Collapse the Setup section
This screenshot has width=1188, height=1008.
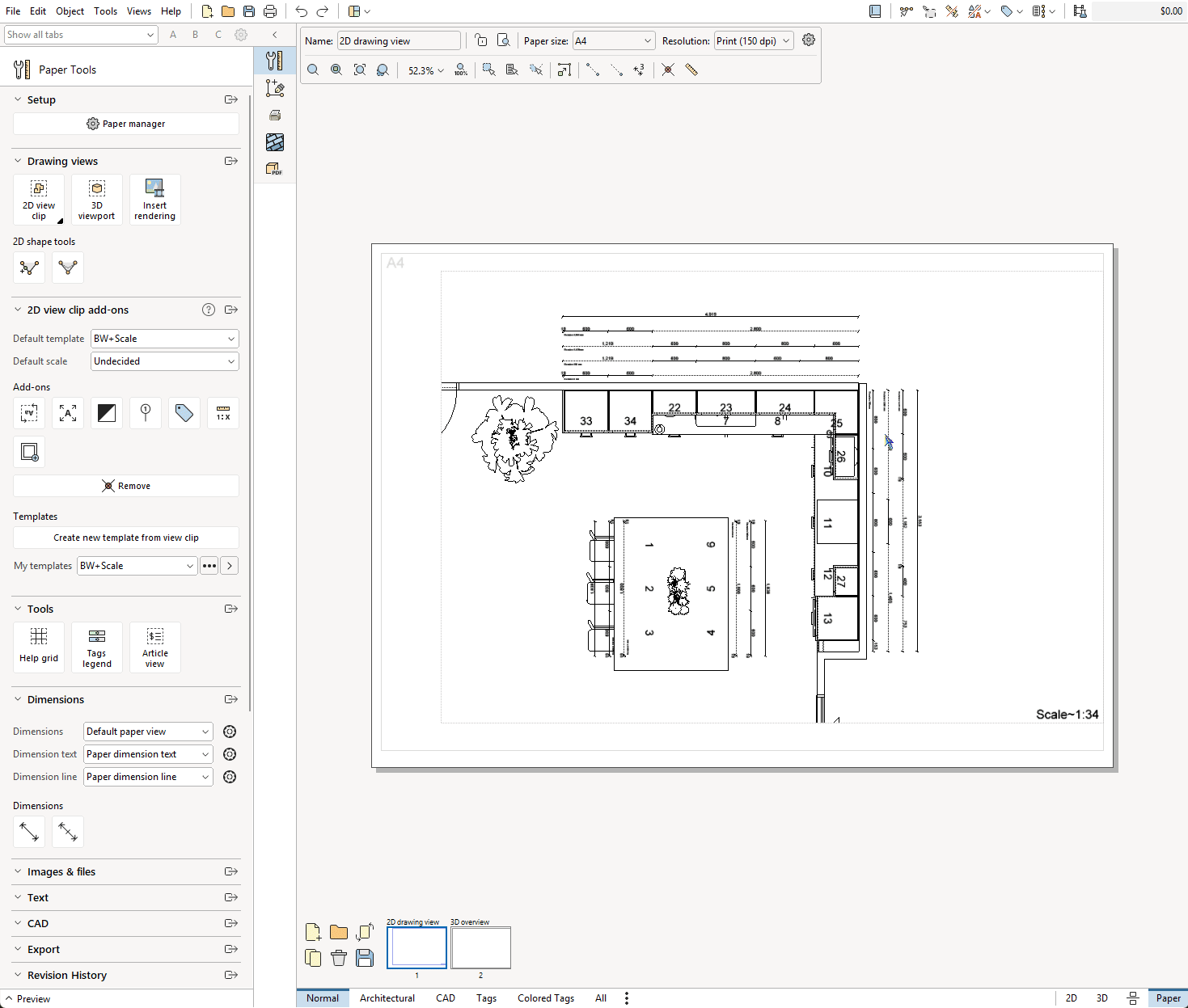(18, 99)
